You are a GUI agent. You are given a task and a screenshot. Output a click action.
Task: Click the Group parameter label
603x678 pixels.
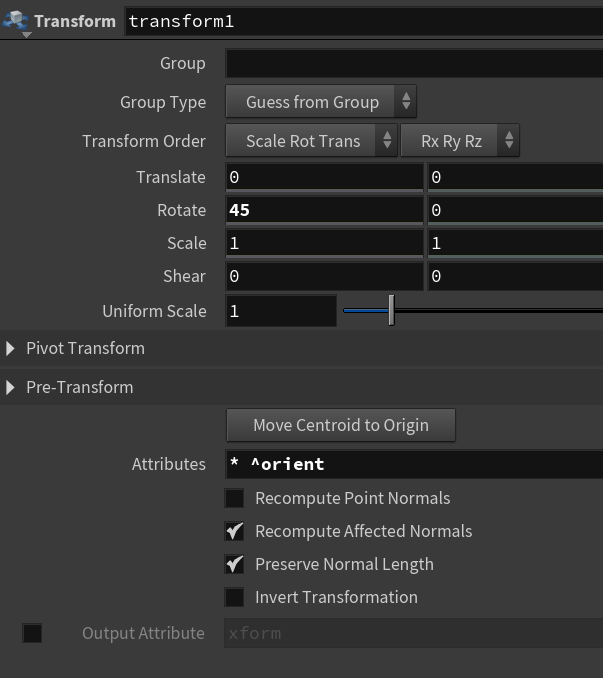pyautogui.click(x=183, y=64)
